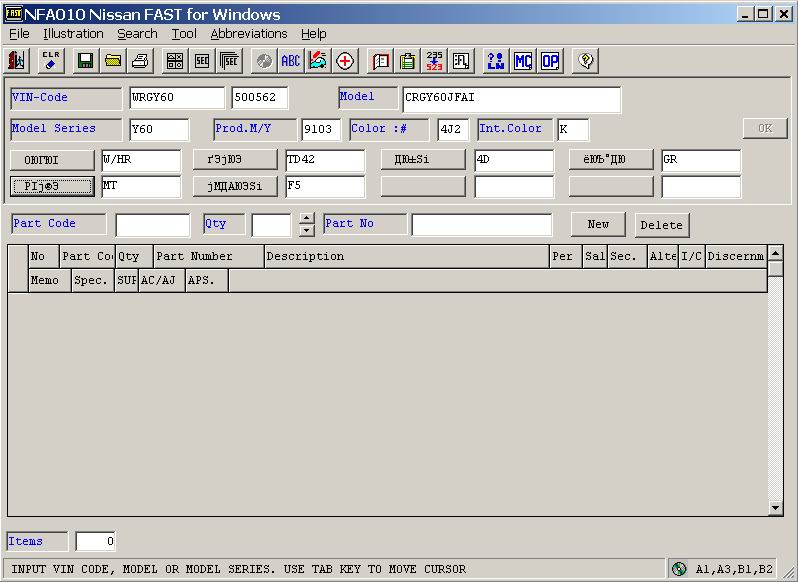Click the Qty input field
The image size is (798, 582).
click(x=271, y=225)
